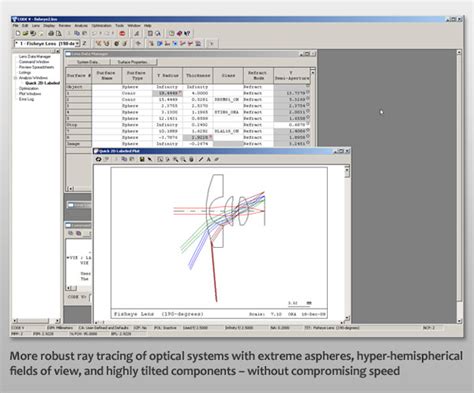Click the navigation tree horizontal scrollbar
The width and height of the screenshot is (474, 393).
[36, 321]
